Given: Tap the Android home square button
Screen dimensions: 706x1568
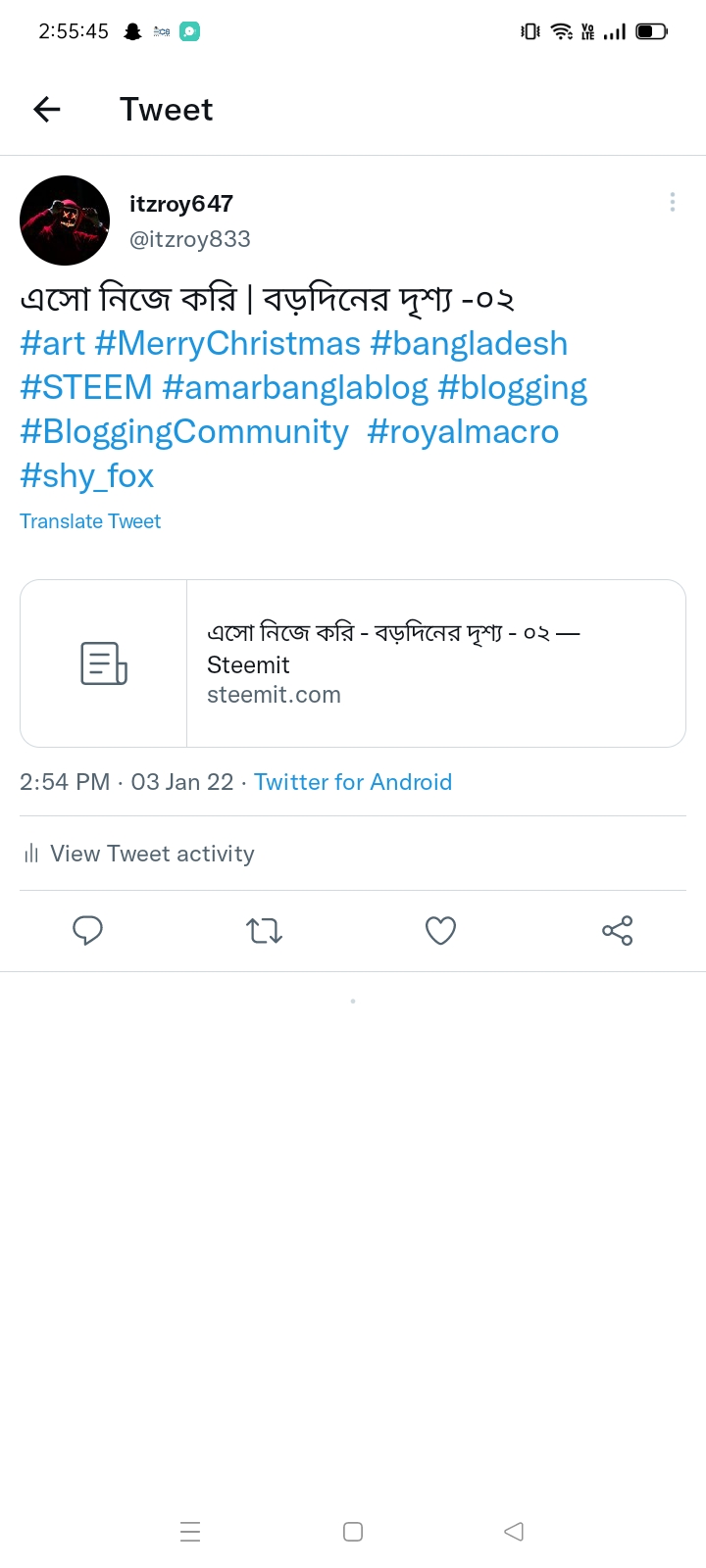Looking at the screenshot, I should [x=353, y=1531].
